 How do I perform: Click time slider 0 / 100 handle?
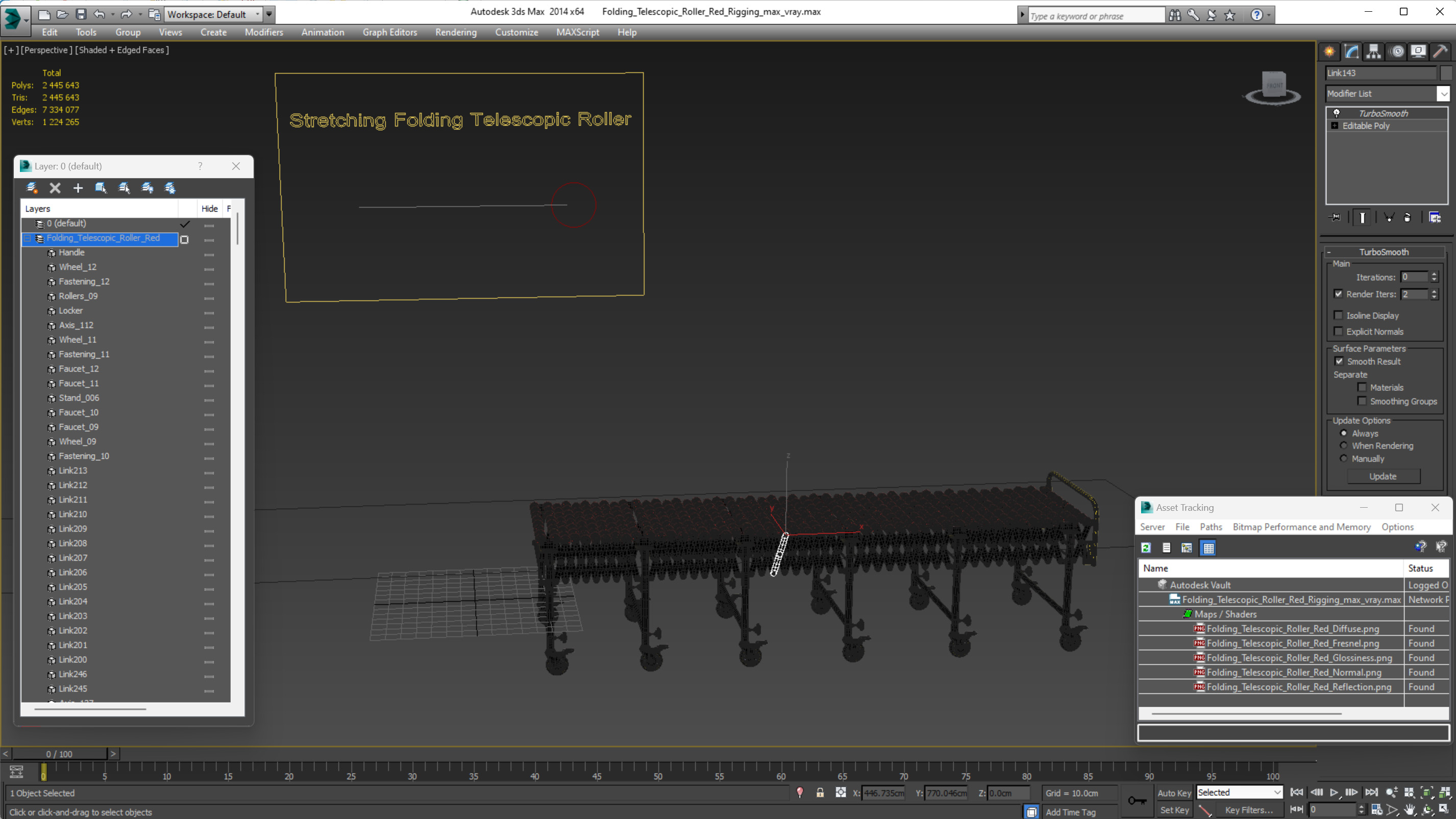(59, 754)
